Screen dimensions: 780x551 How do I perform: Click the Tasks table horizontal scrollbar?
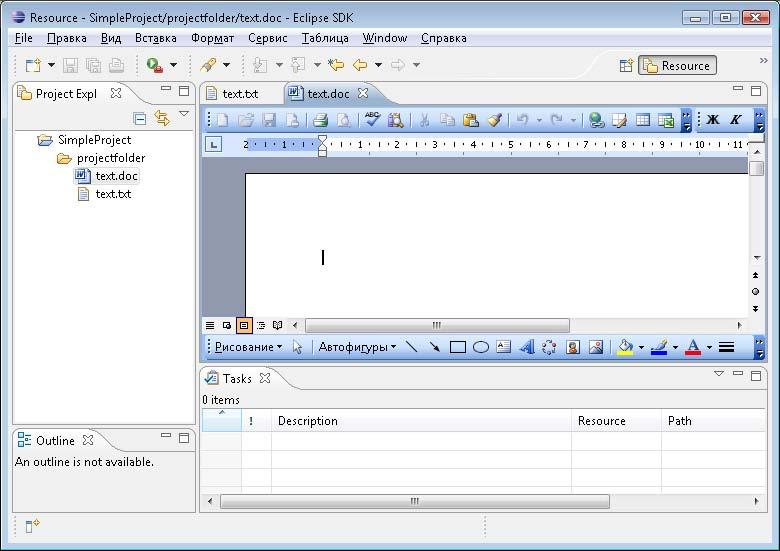point(414,501)
